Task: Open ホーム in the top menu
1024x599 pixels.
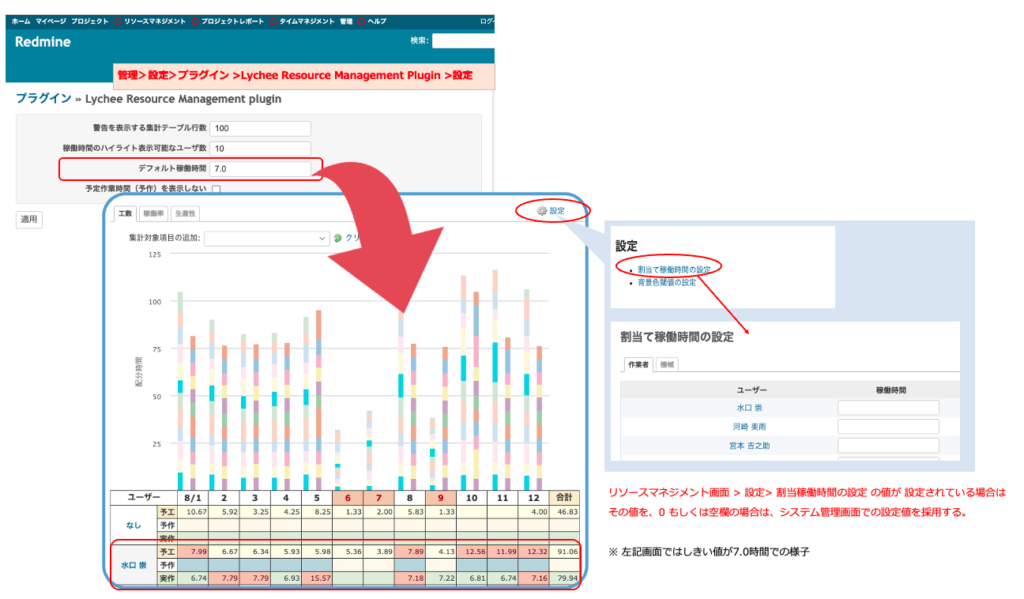Action: 21,22
